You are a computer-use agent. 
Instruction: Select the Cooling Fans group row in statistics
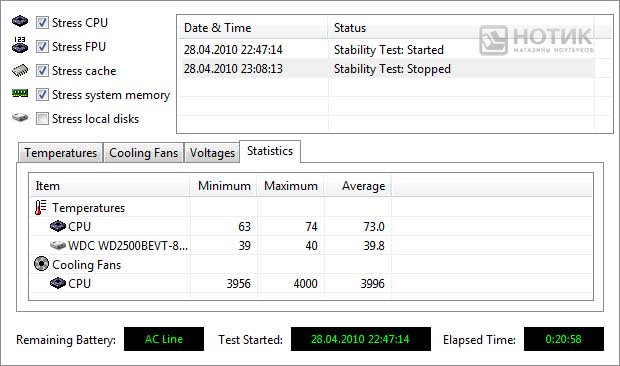pos(311,264)
